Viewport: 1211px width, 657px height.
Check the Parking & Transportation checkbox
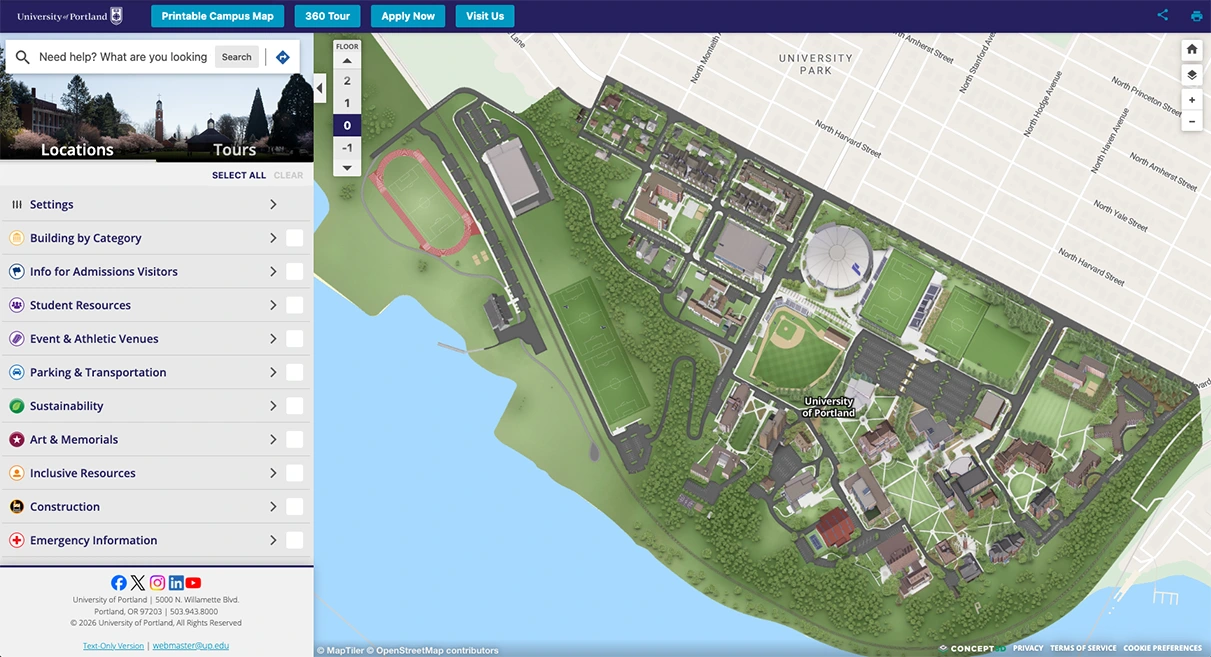click(294, 372)
